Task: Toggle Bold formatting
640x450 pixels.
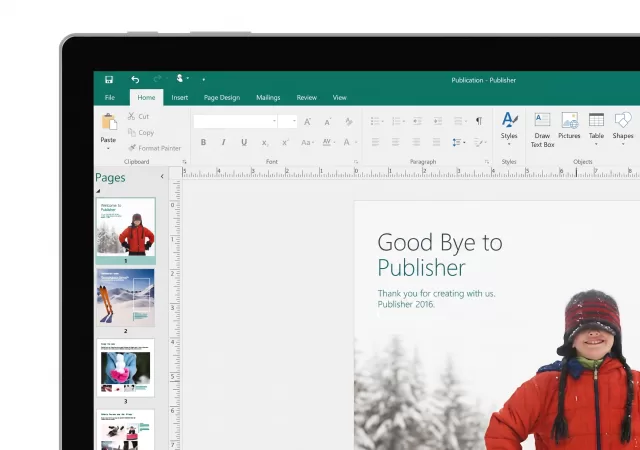Action: tap(203, 142)
